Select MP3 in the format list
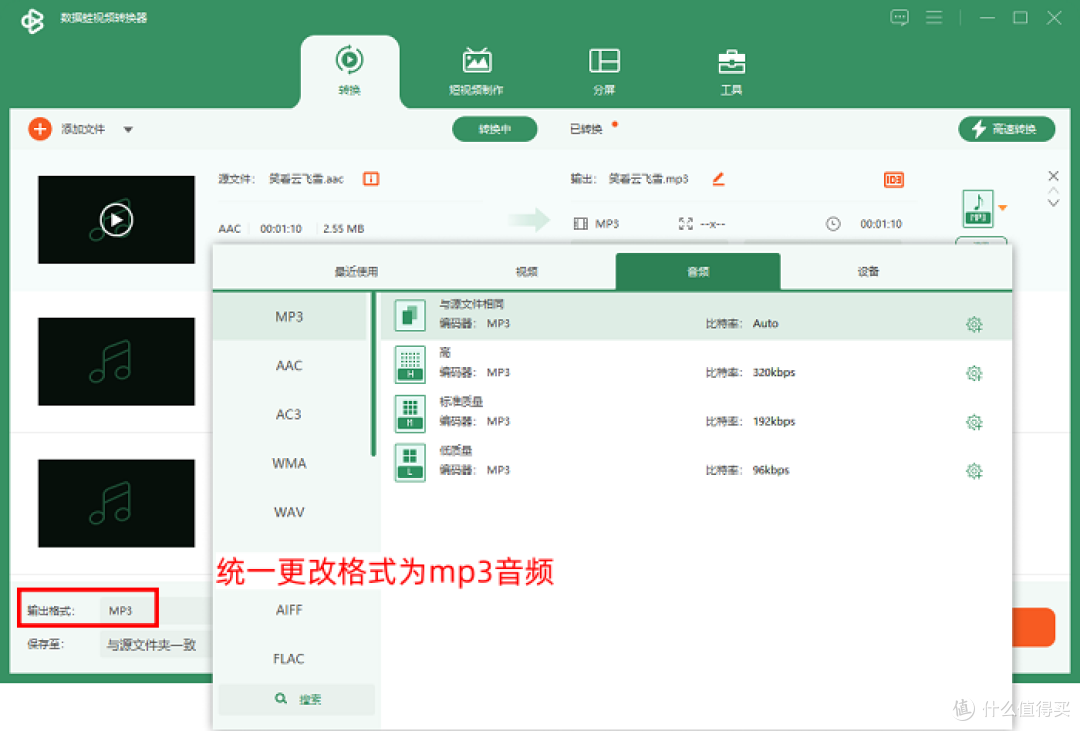Image resolution: width=1080 pixels, height=731 pixels. (289, 316)
